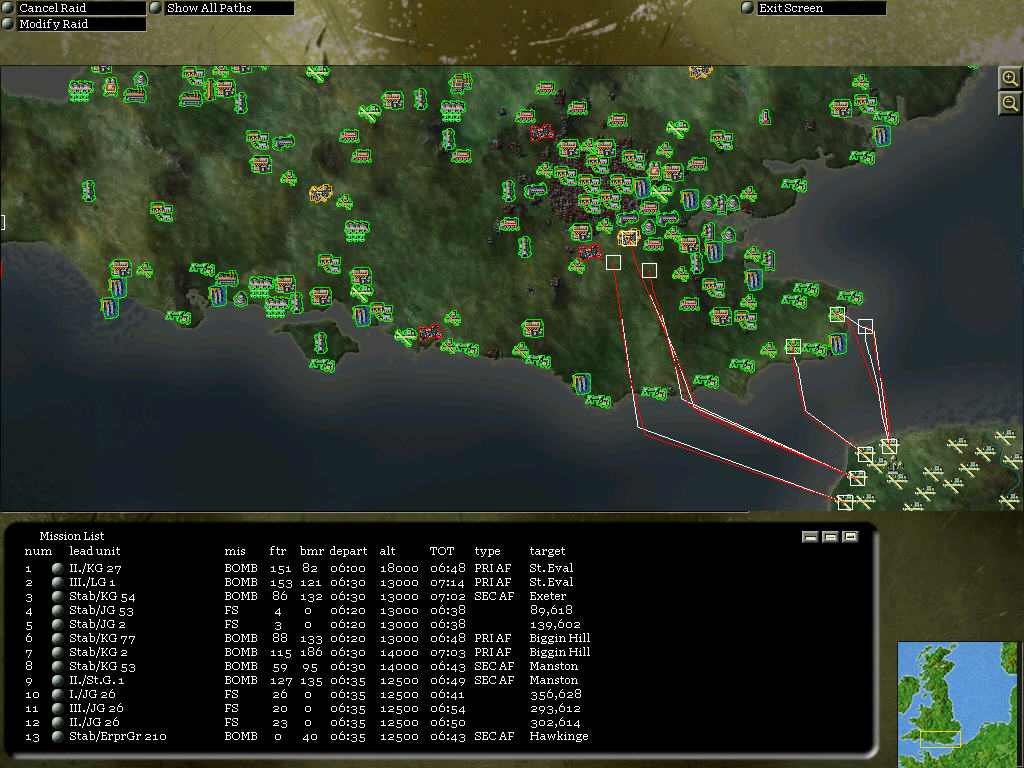Select mission 7 Stab/KG 2 round button
Image resolution: width=1024 pixels, height=768 pixels.
pos(57,652)
